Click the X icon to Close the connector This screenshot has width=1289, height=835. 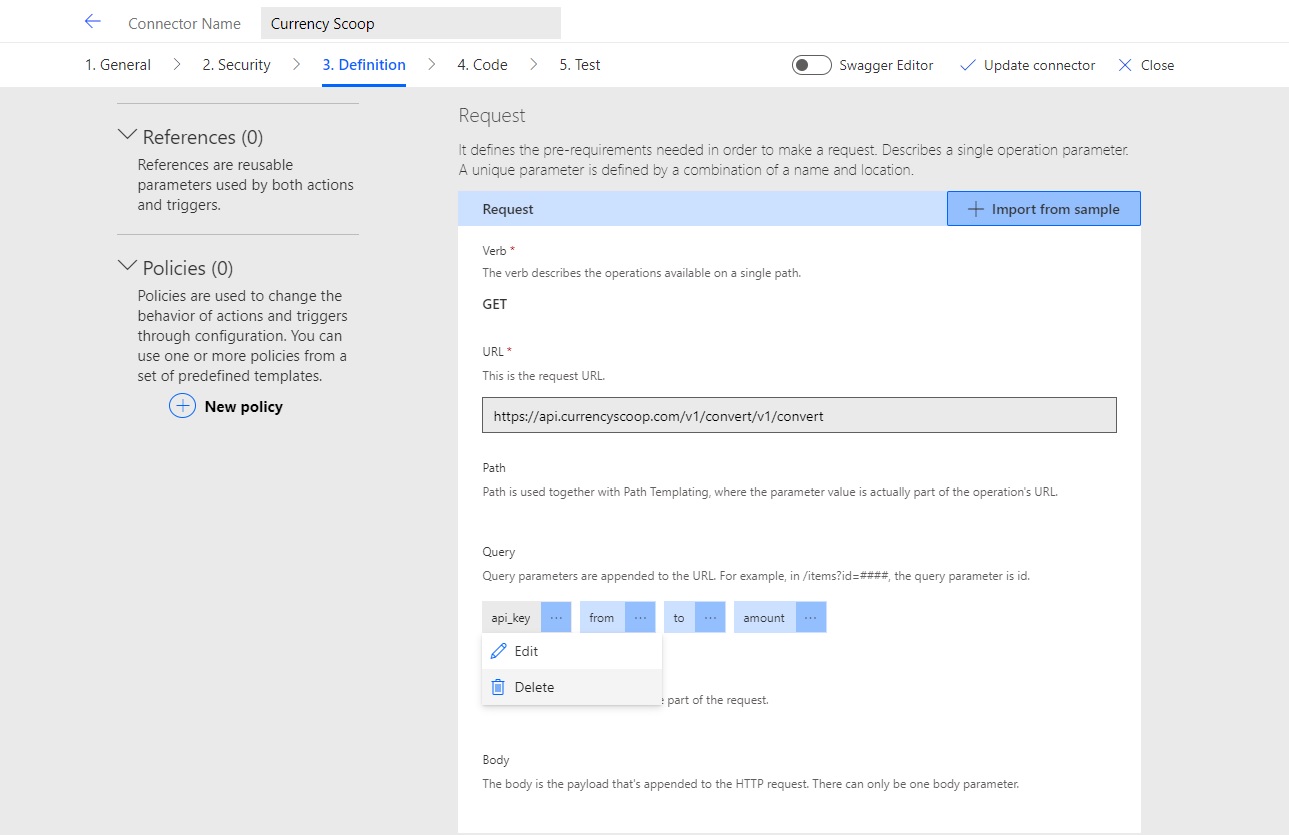point(1128,64)
